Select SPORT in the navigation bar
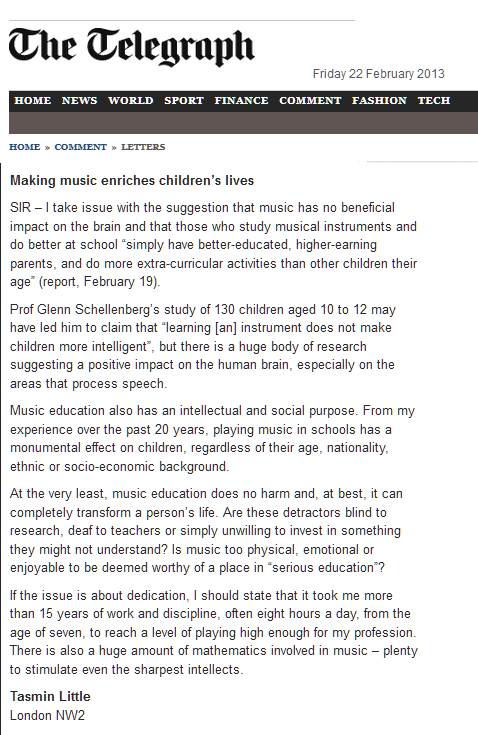Image resolution: width=478 pixels, height=735 pixels. 184,101
